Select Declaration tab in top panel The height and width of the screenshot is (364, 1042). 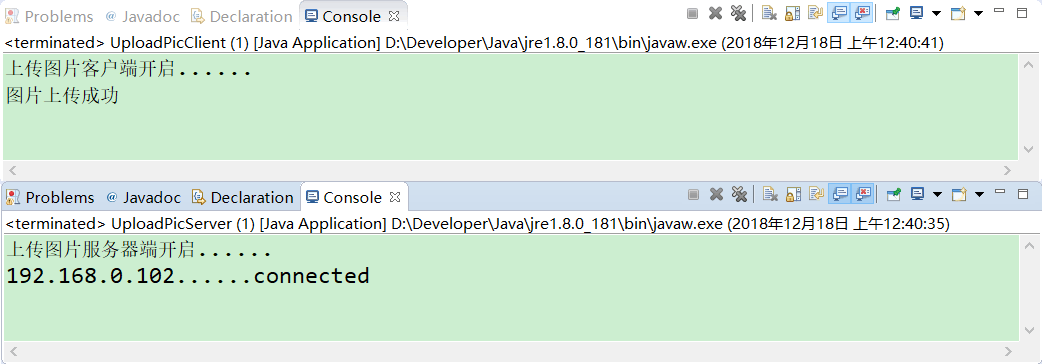[x=241, y=16]
